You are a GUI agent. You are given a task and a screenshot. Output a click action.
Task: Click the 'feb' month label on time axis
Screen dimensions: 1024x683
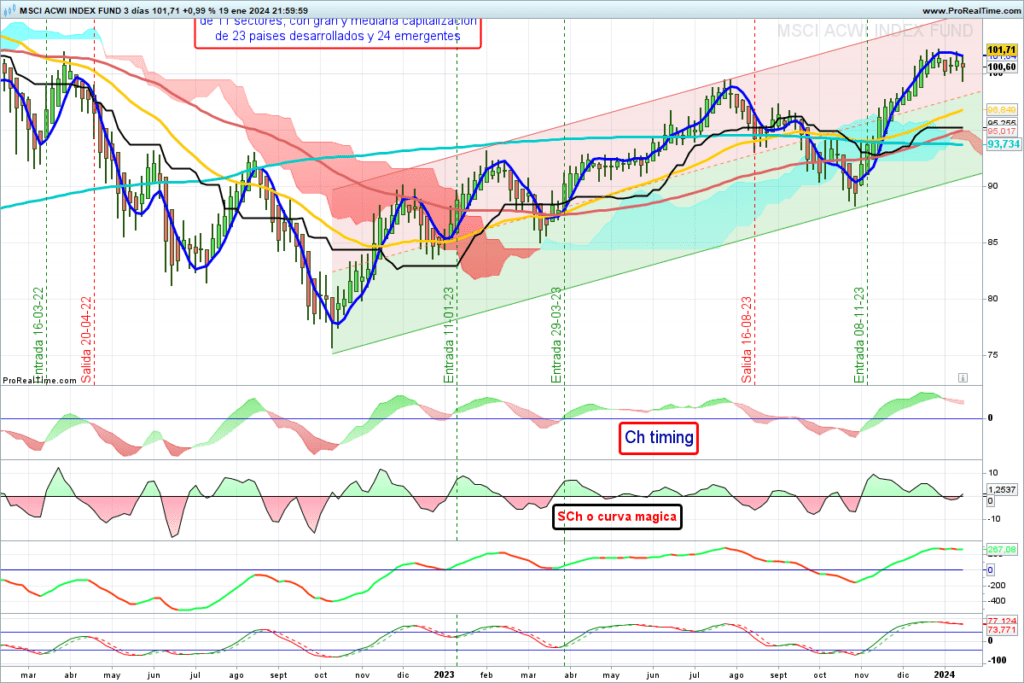[x=487, y=675]
